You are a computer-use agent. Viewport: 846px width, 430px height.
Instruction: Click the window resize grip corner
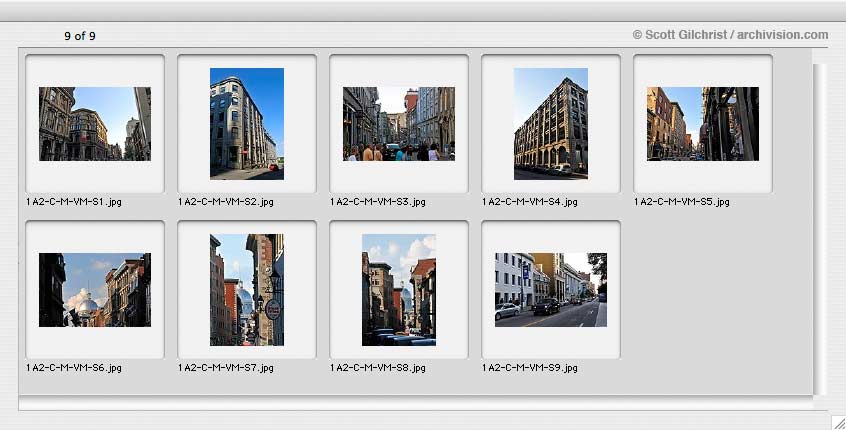[x=838, y=422]
